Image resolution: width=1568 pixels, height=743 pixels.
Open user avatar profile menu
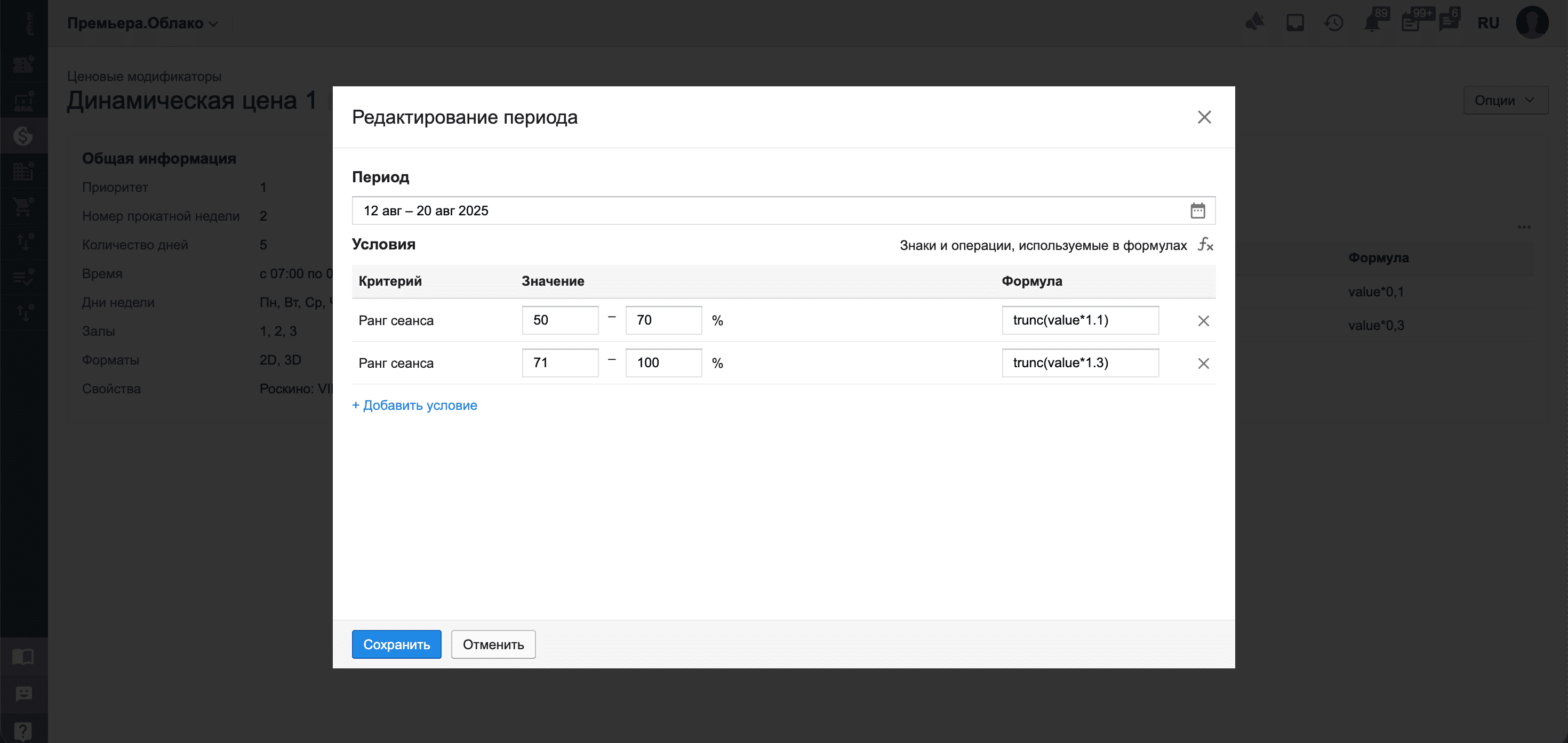pos(1532,23)
